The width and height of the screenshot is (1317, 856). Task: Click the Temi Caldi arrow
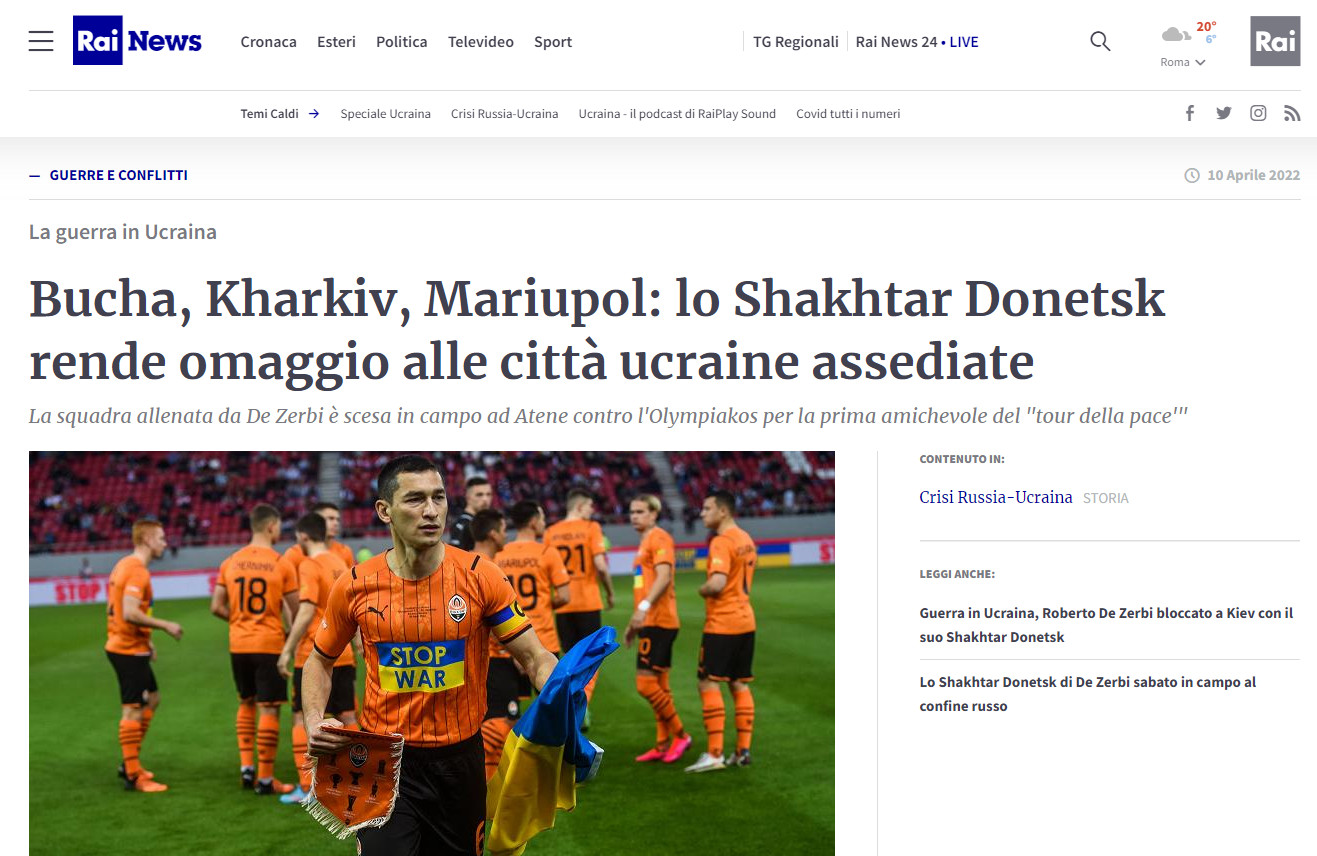[x=314, y=114]
